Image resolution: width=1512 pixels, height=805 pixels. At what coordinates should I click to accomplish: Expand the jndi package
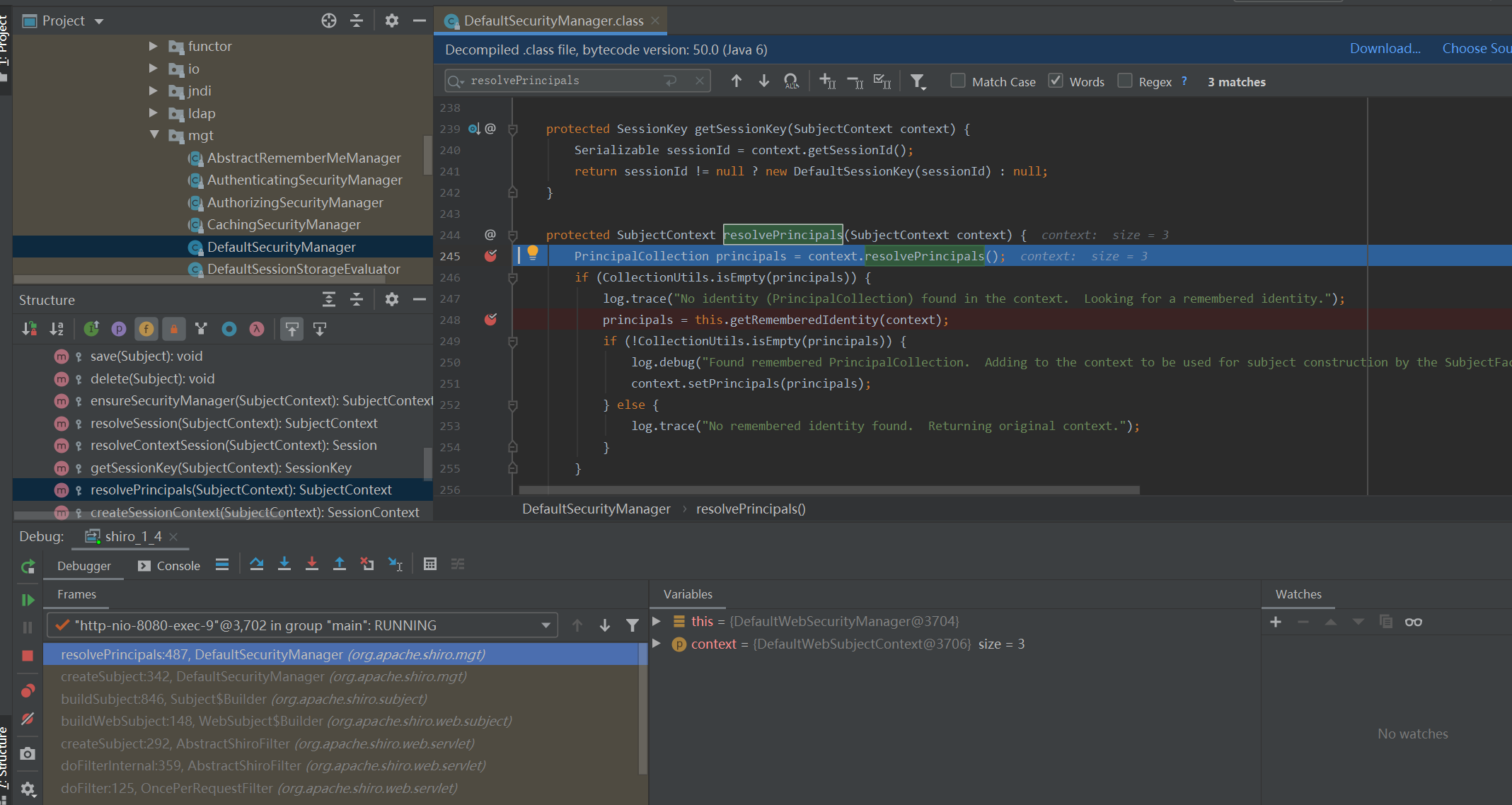[x=154, y=91]
